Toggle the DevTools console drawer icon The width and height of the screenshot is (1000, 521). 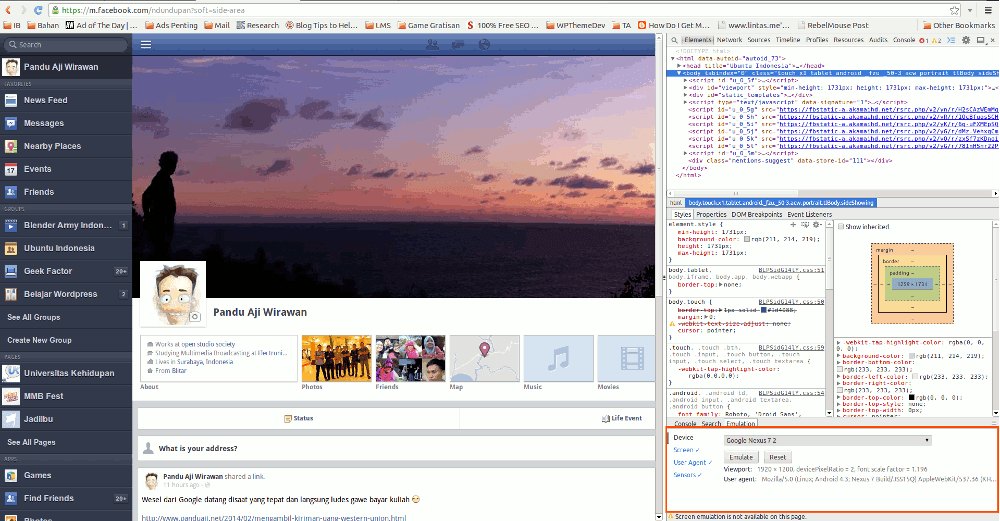pos(950,40)
